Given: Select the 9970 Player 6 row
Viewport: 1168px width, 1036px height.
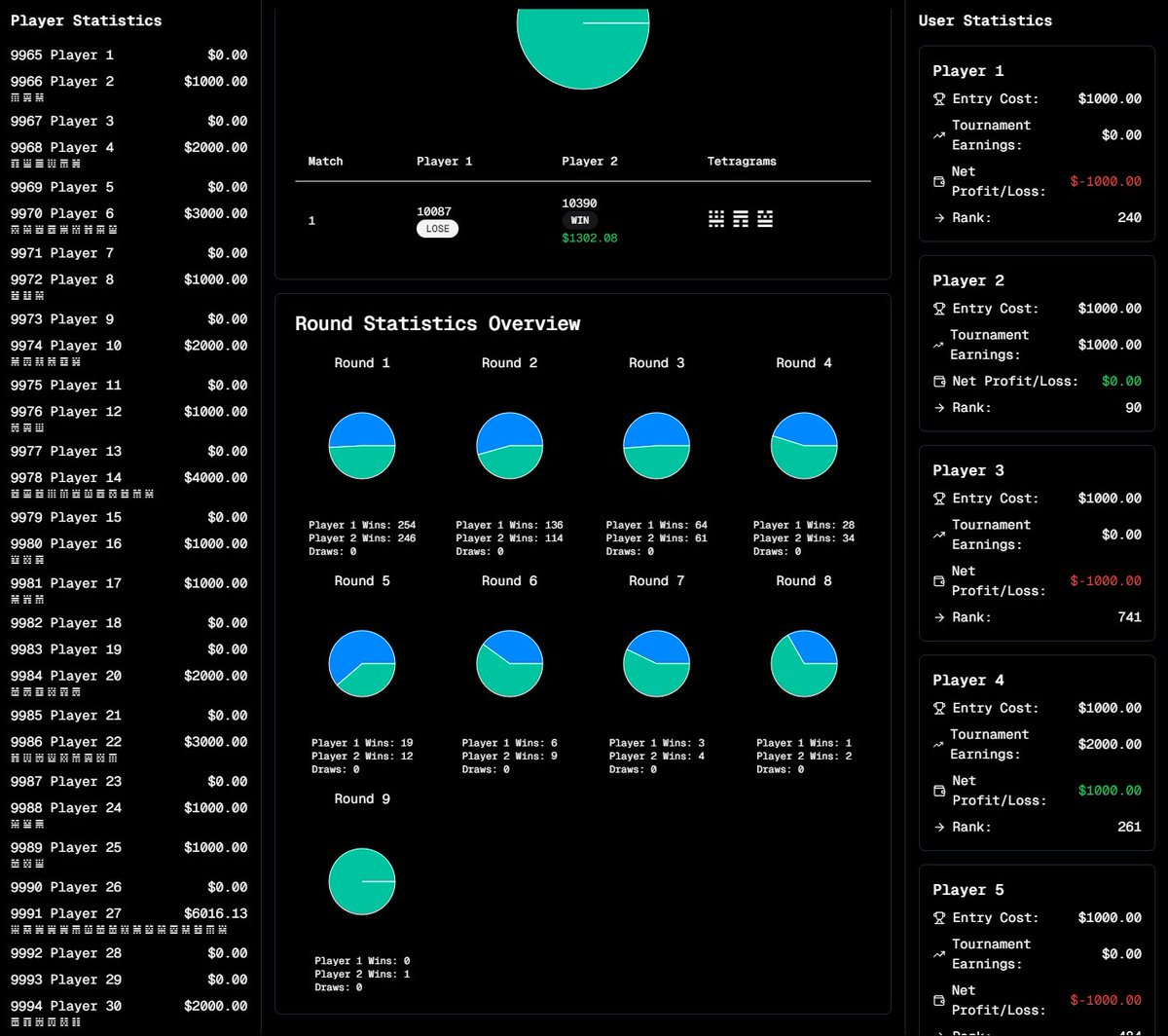Looking at the screenshot, I should (x=128, y=220).
